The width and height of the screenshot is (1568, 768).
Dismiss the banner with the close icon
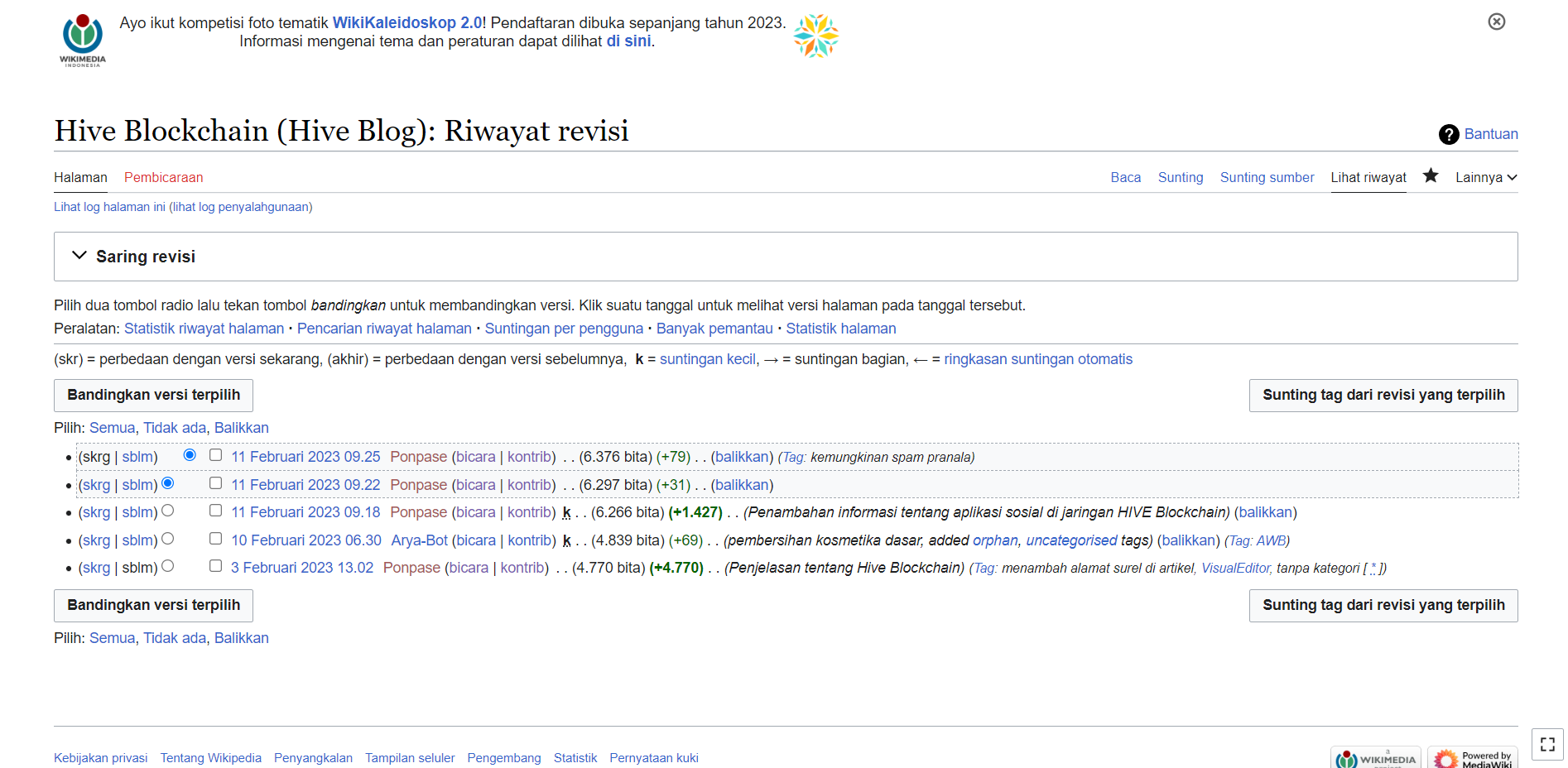[x=1496, y=22]
